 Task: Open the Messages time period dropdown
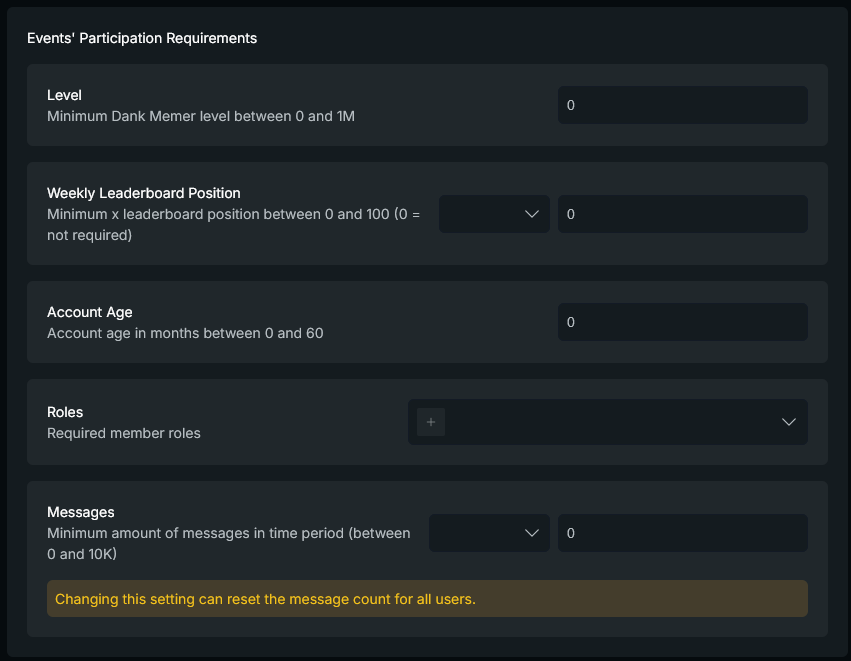pos(489,533)
